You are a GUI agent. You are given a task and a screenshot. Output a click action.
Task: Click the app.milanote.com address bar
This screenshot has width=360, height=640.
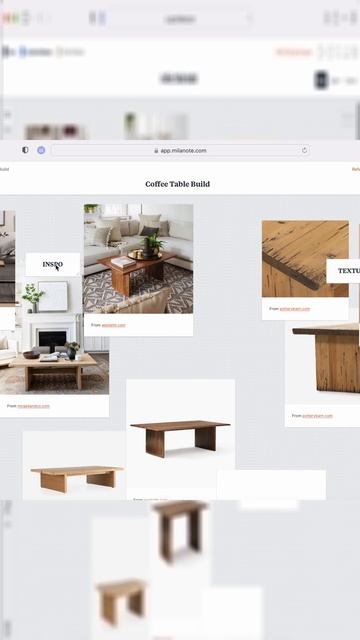tap(180, 150)
